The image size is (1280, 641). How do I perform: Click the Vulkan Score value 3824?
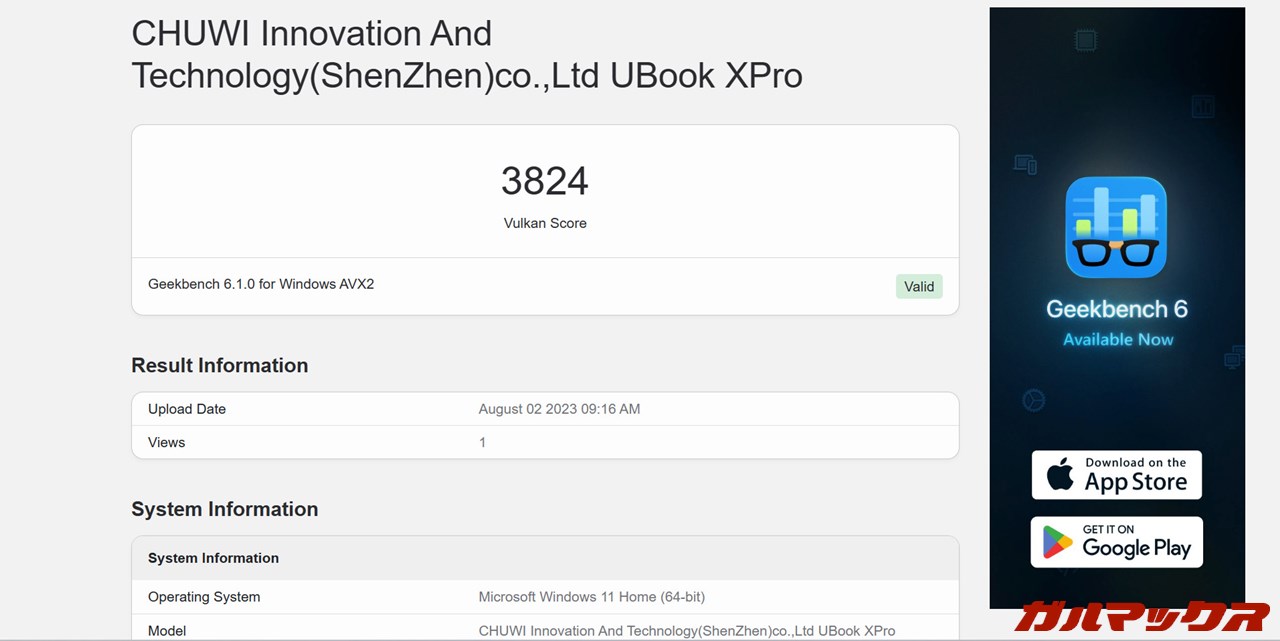coord(545,181)
